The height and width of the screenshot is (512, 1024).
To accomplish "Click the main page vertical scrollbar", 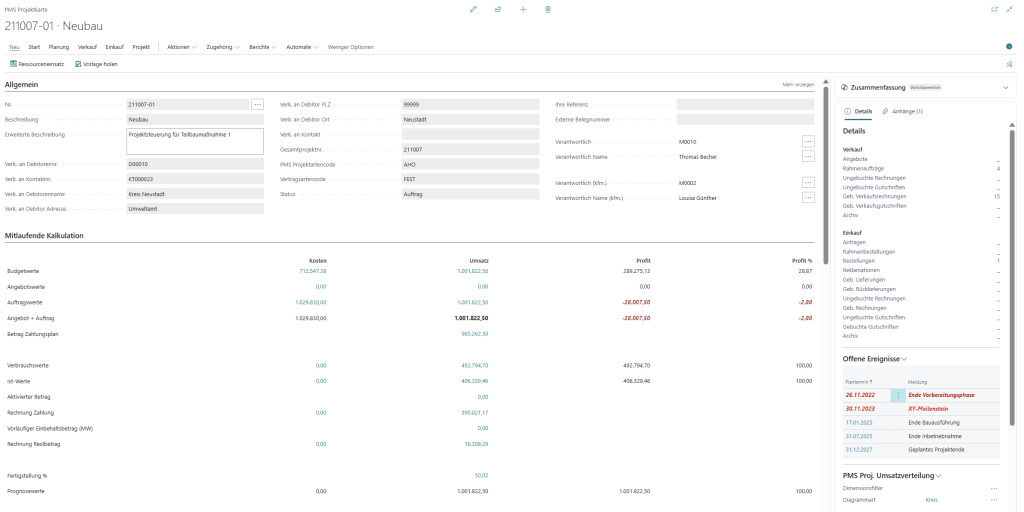I will [x=826, y=175].
